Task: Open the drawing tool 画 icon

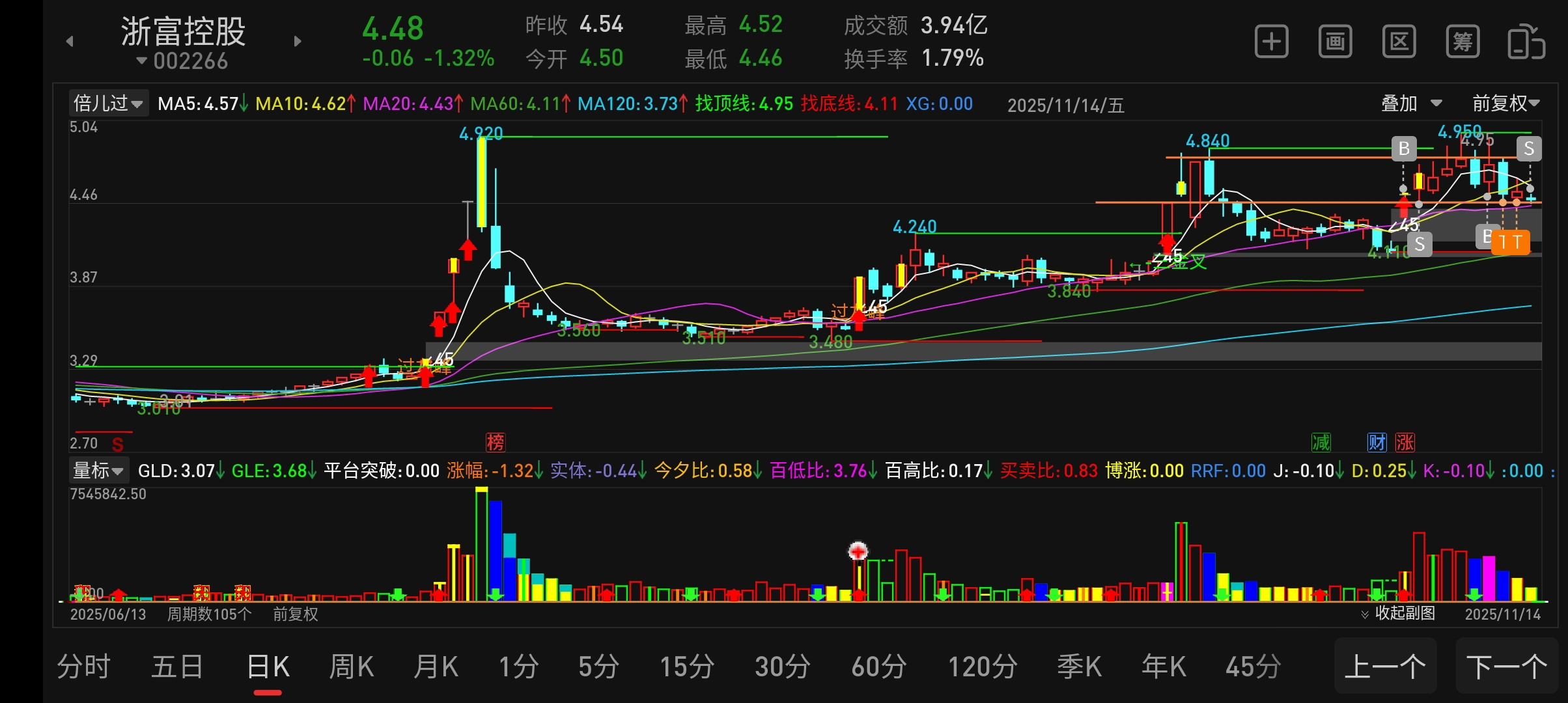Action: [x=1335, y=42]
